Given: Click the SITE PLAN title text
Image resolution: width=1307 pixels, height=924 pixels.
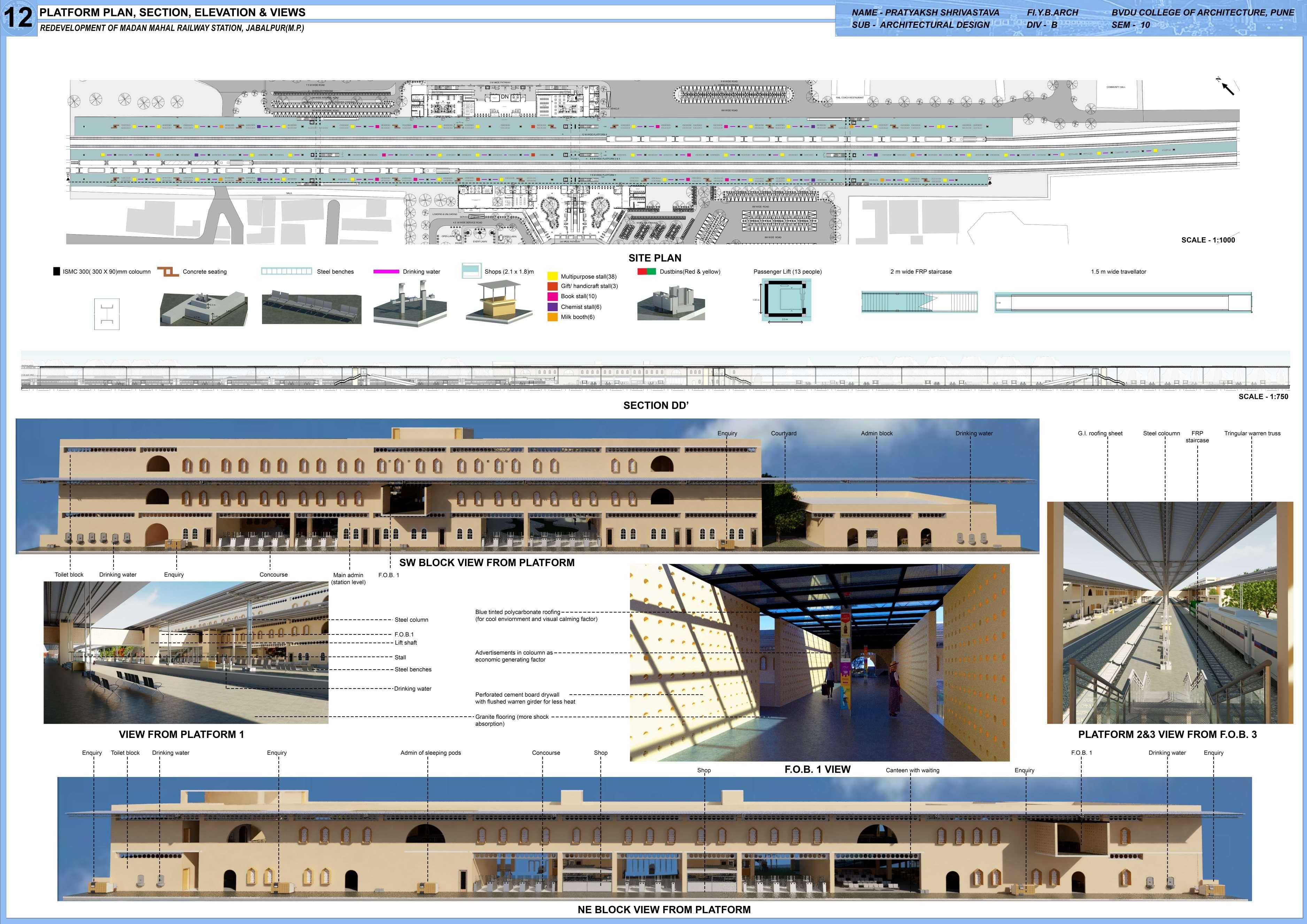Looking at the screenshot, I should pyautogui.click(x=655, y=258).
